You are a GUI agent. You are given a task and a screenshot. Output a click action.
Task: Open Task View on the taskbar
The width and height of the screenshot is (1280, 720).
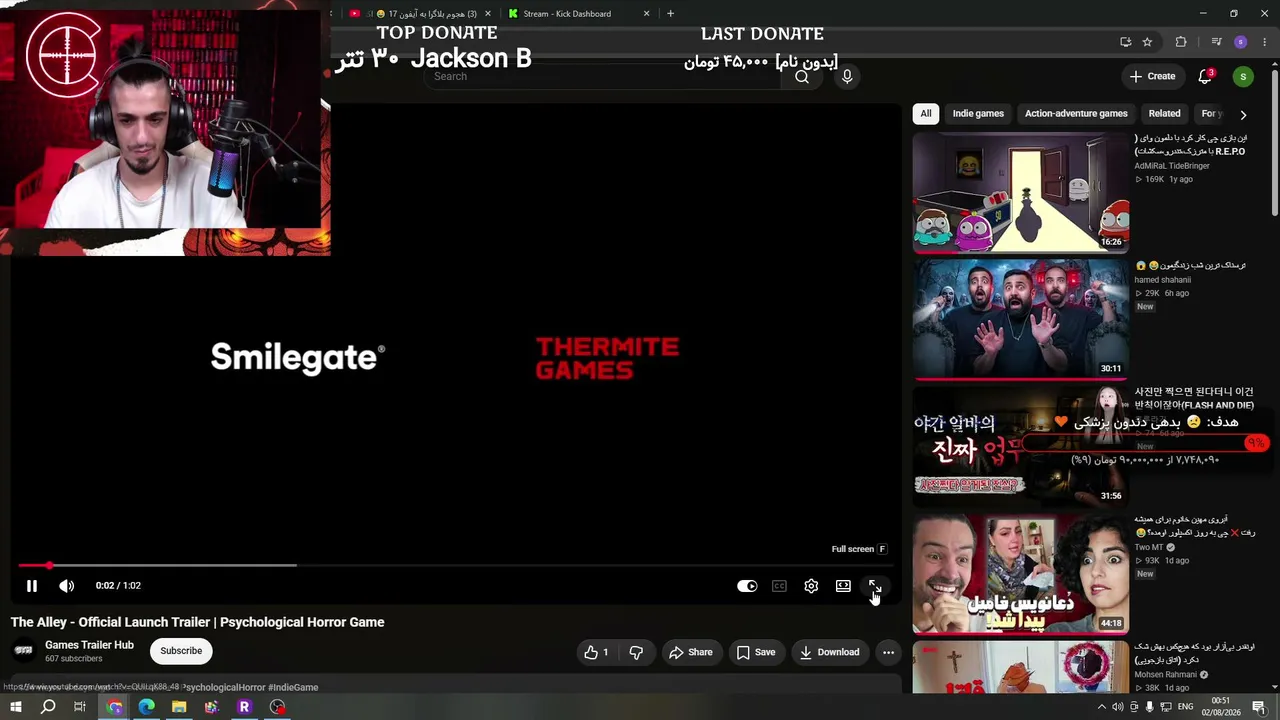80,707
